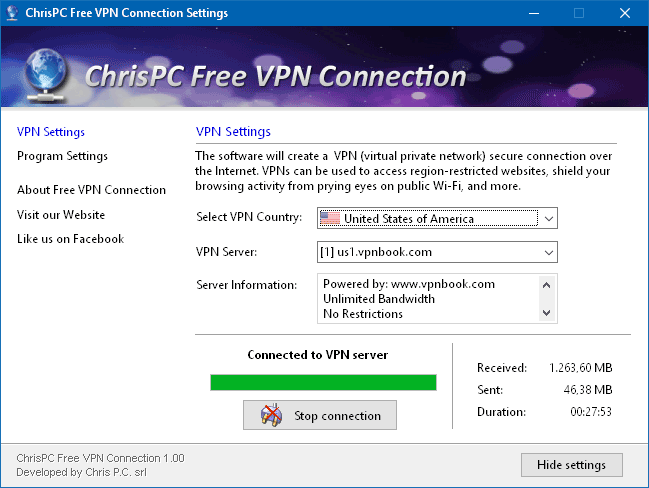Click the green connection progress bar
This screenshot has height=488, width=649.
point(323,382)
